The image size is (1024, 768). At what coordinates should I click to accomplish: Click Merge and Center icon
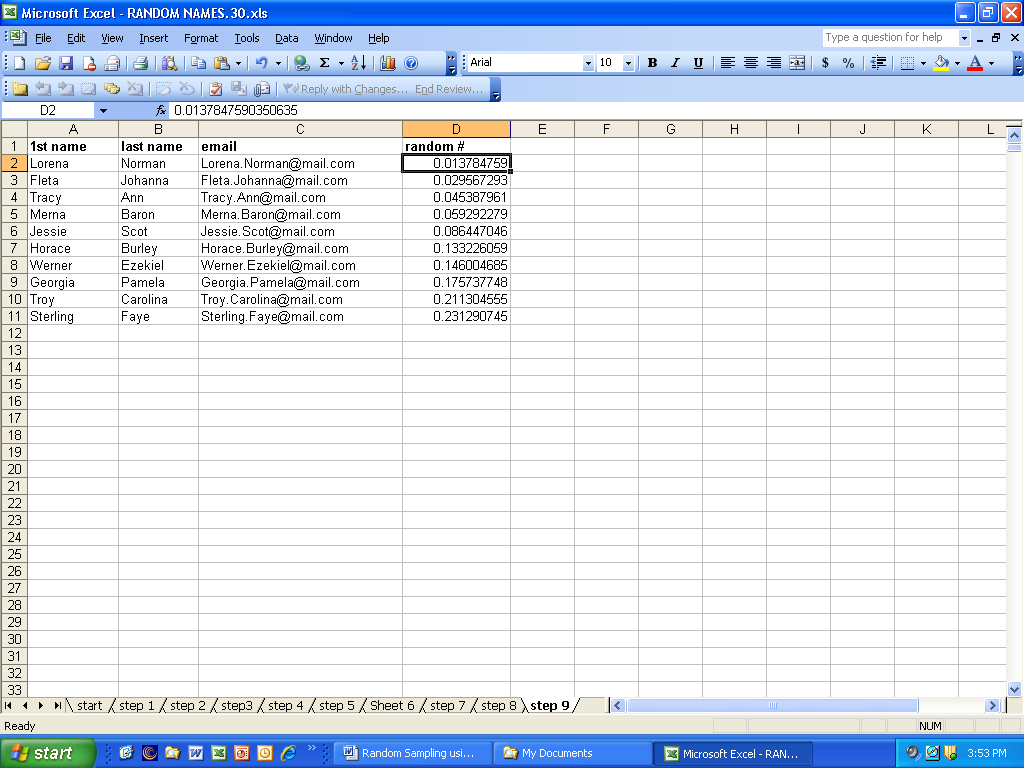tap(797, 63)
